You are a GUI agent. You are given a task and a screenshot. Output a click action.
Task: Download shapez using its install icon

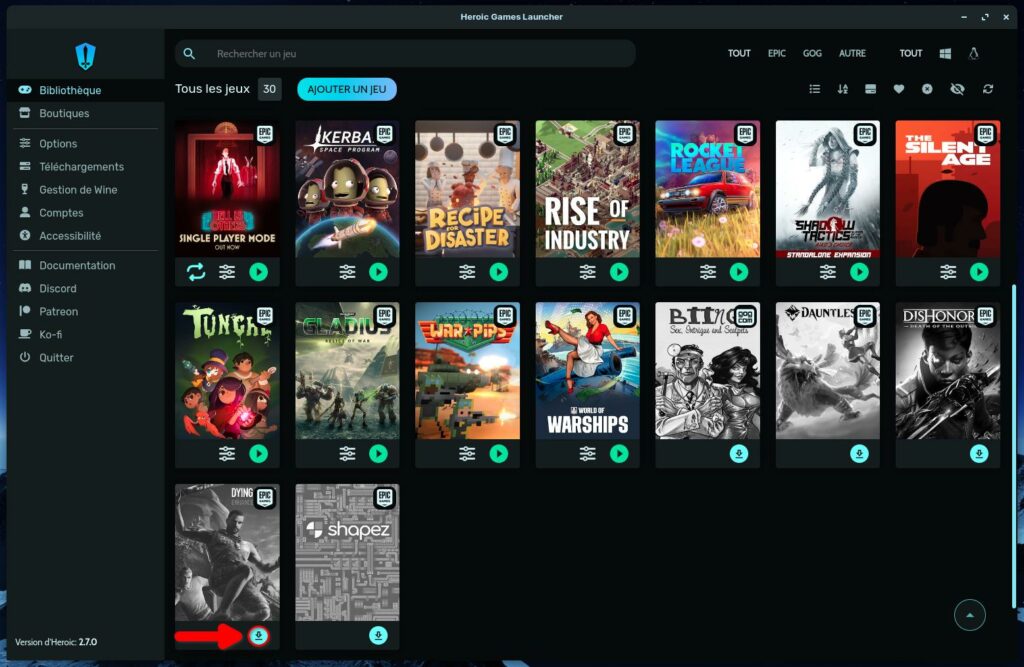tap(378, 635)
